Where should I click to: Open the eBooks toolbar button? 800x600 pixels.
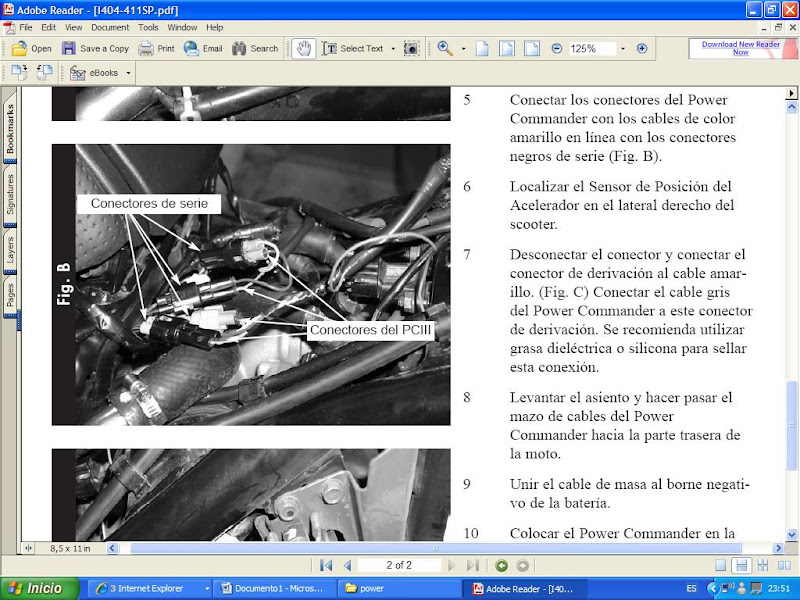(x=94, y=73)
